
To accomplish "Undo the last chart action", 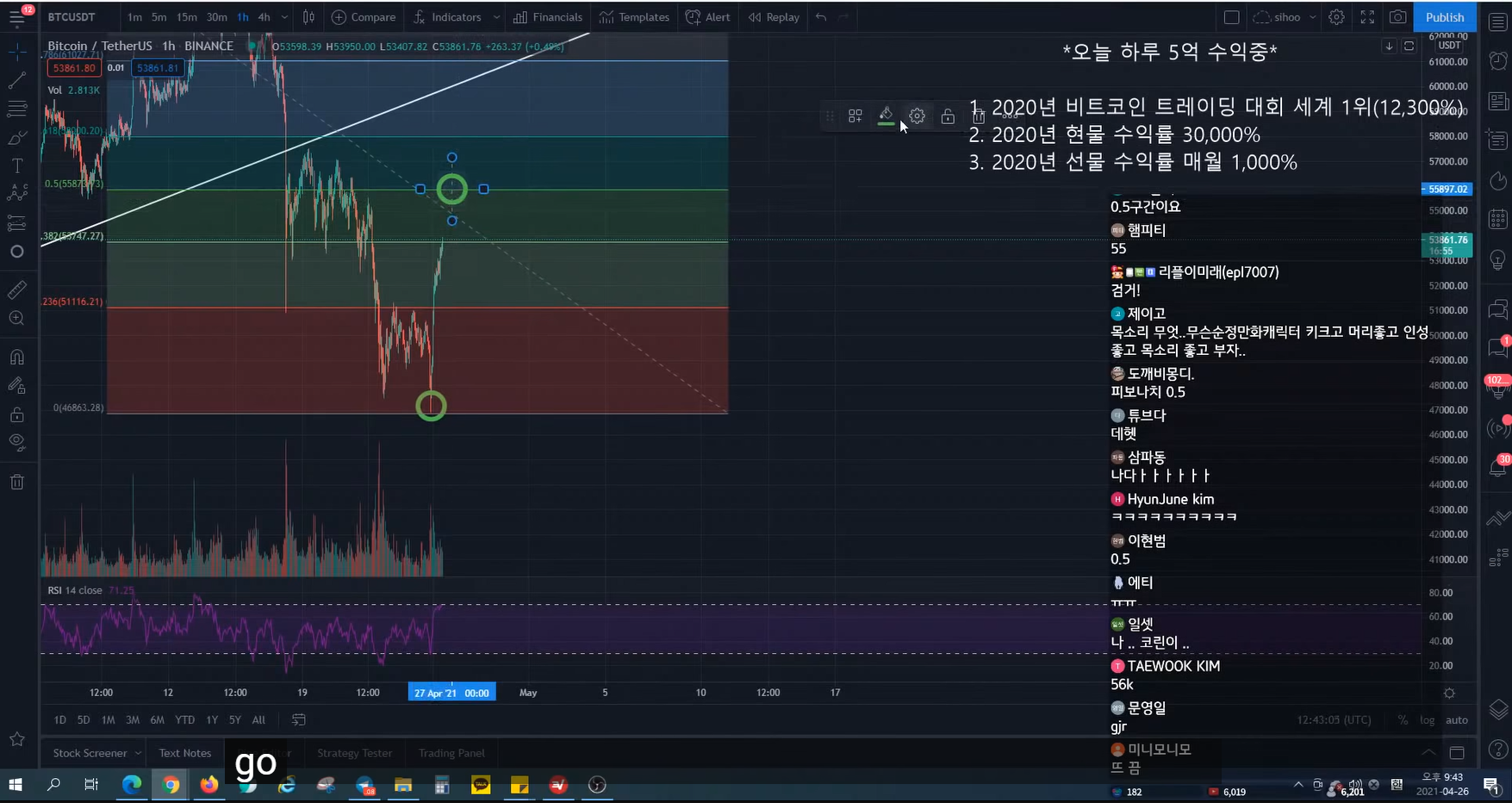I will (x=821, y=17).
